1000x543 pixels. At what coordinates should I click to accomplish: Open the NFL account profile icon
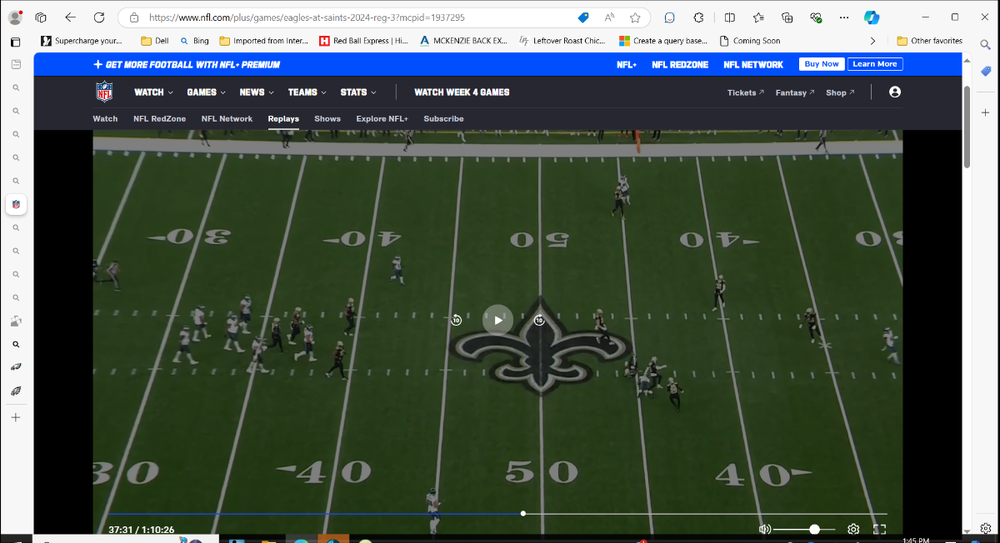[894, 92]
